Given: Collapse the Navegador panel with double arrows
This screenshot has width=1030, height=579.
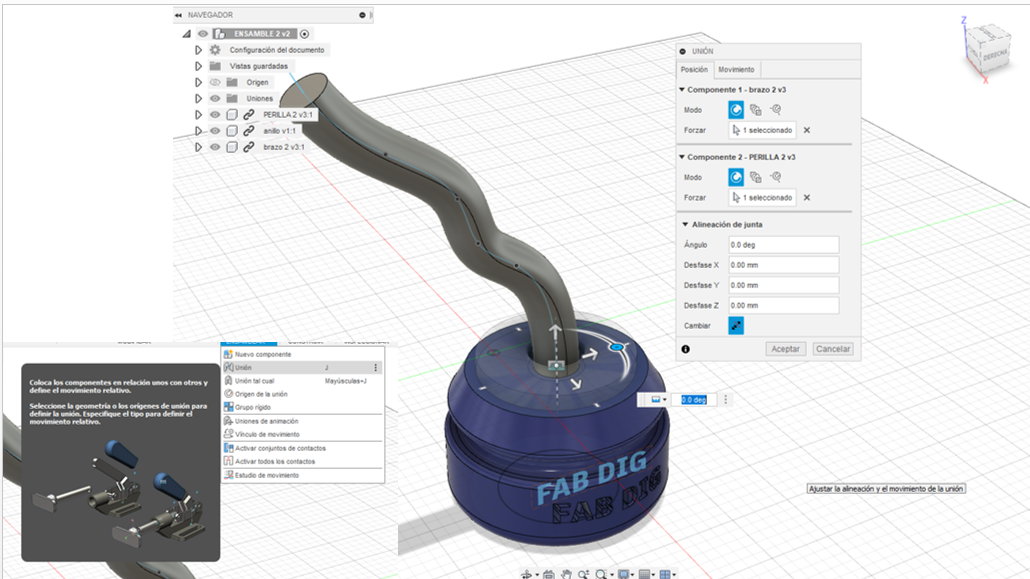Looking at the screenshot, I should 178,15.
